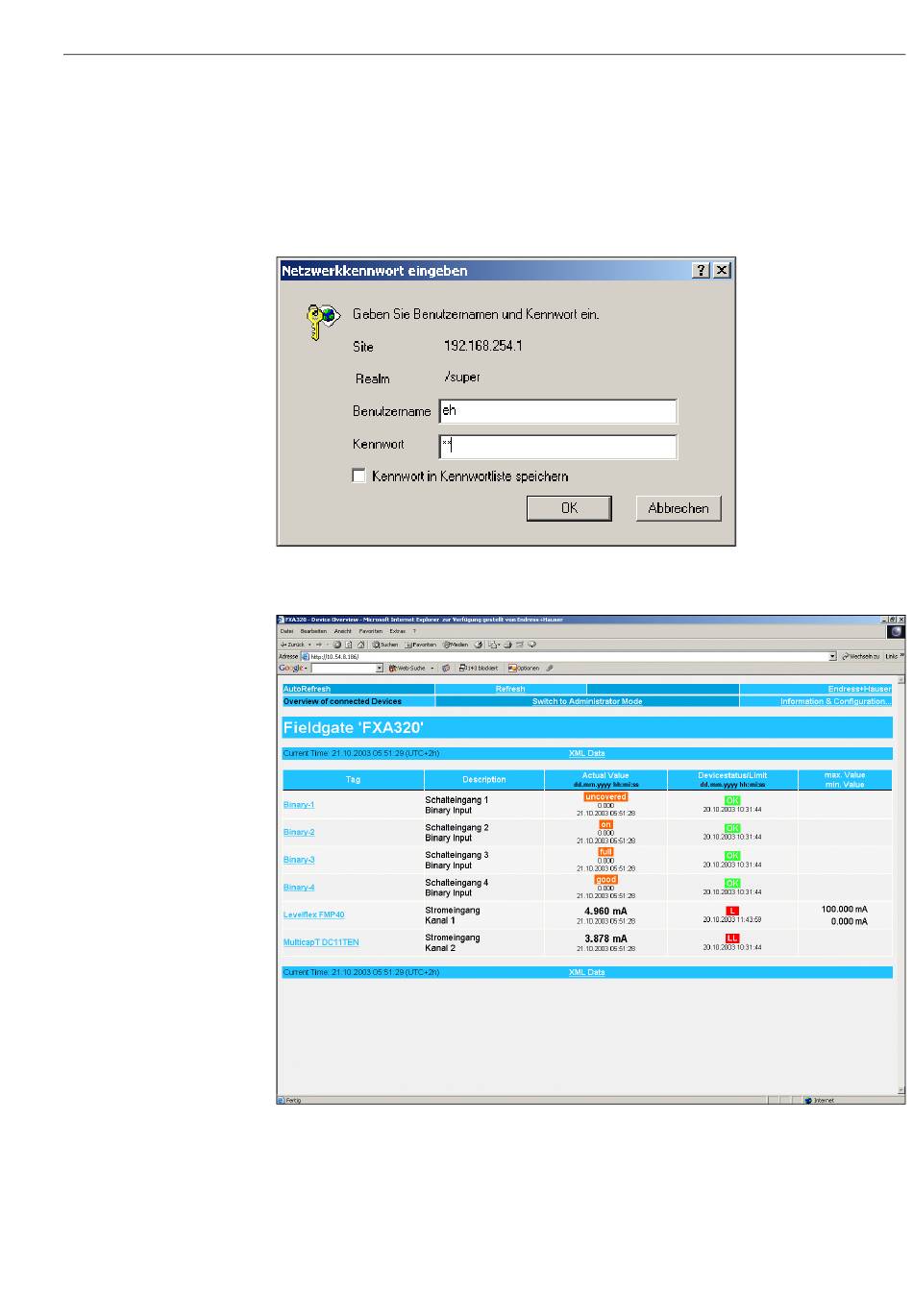This screenshot has height=1316, width=913.
Task: Open Optionen in the Google toolbar
Action: [x=524, y=668]
